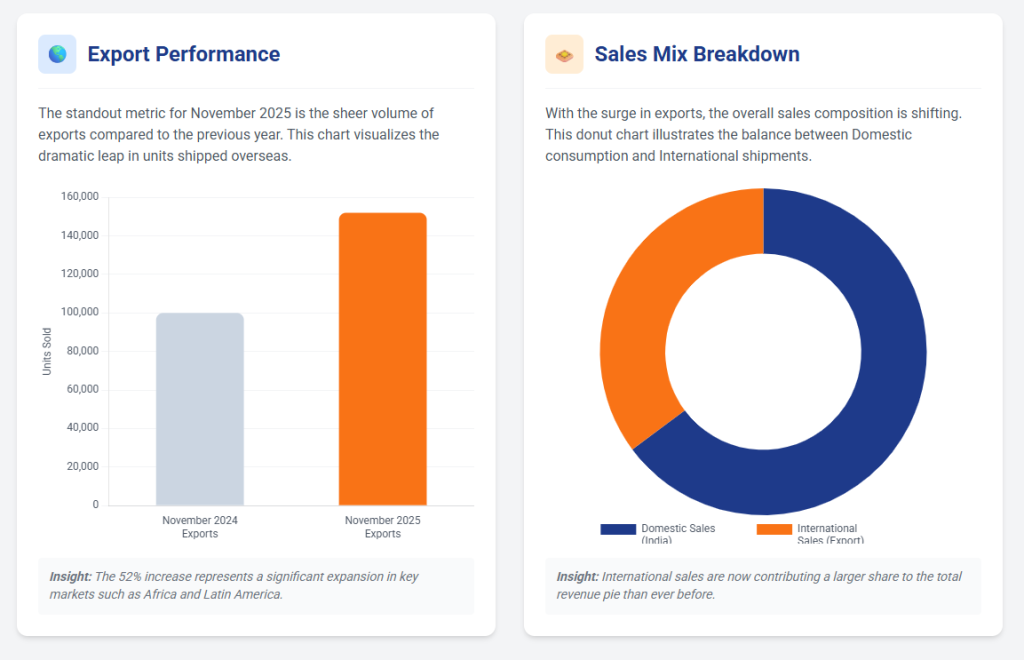Viewport: 1024px width, 668px height.
Task: Select the gray November 2024 Exports bar
Action: pyautogui.click(x=200, y=409)
